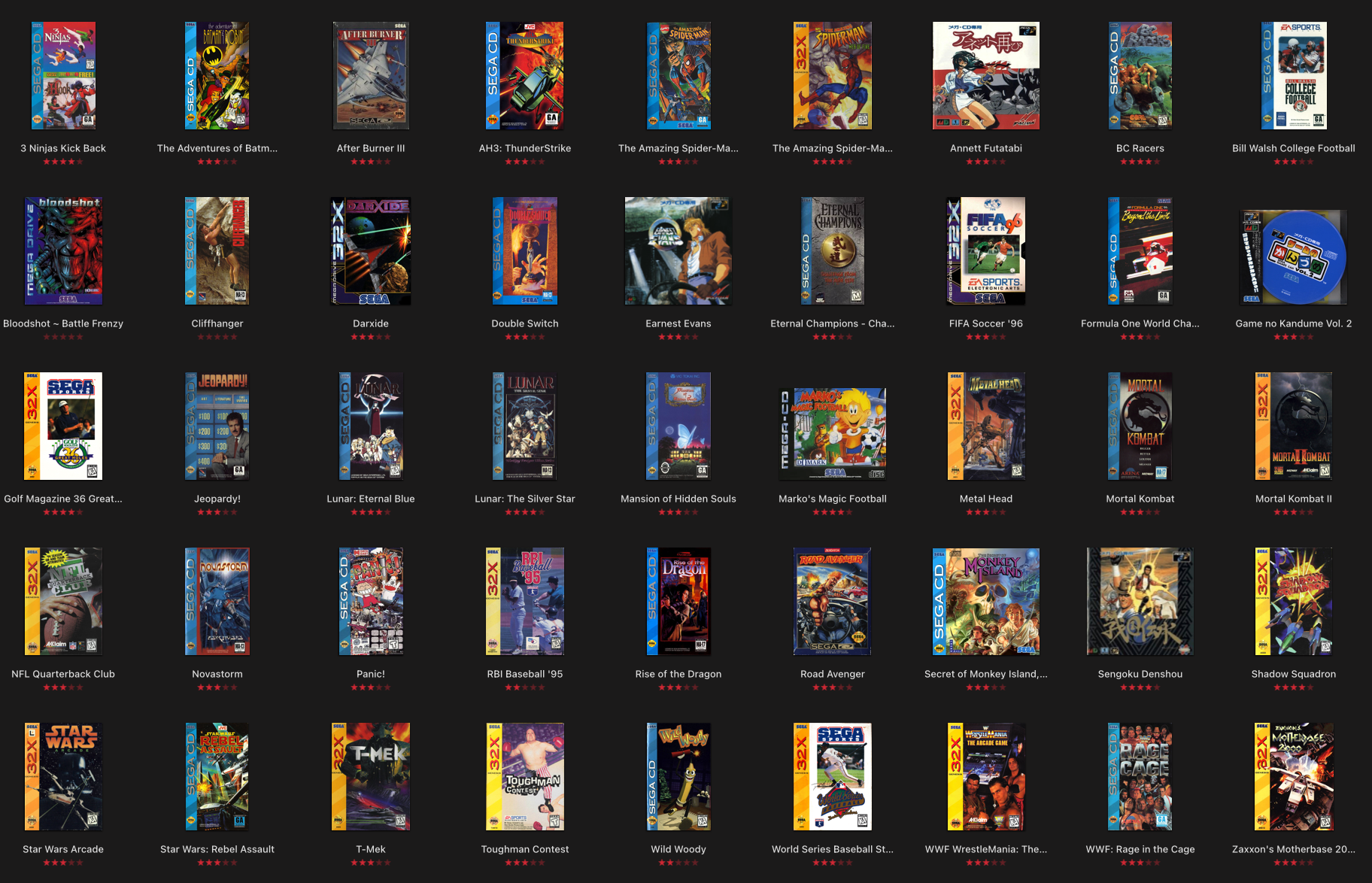Viewport: 1372px width, 883px height.
Task: Set star rating under T-Mek
Action: pos(371,863)
